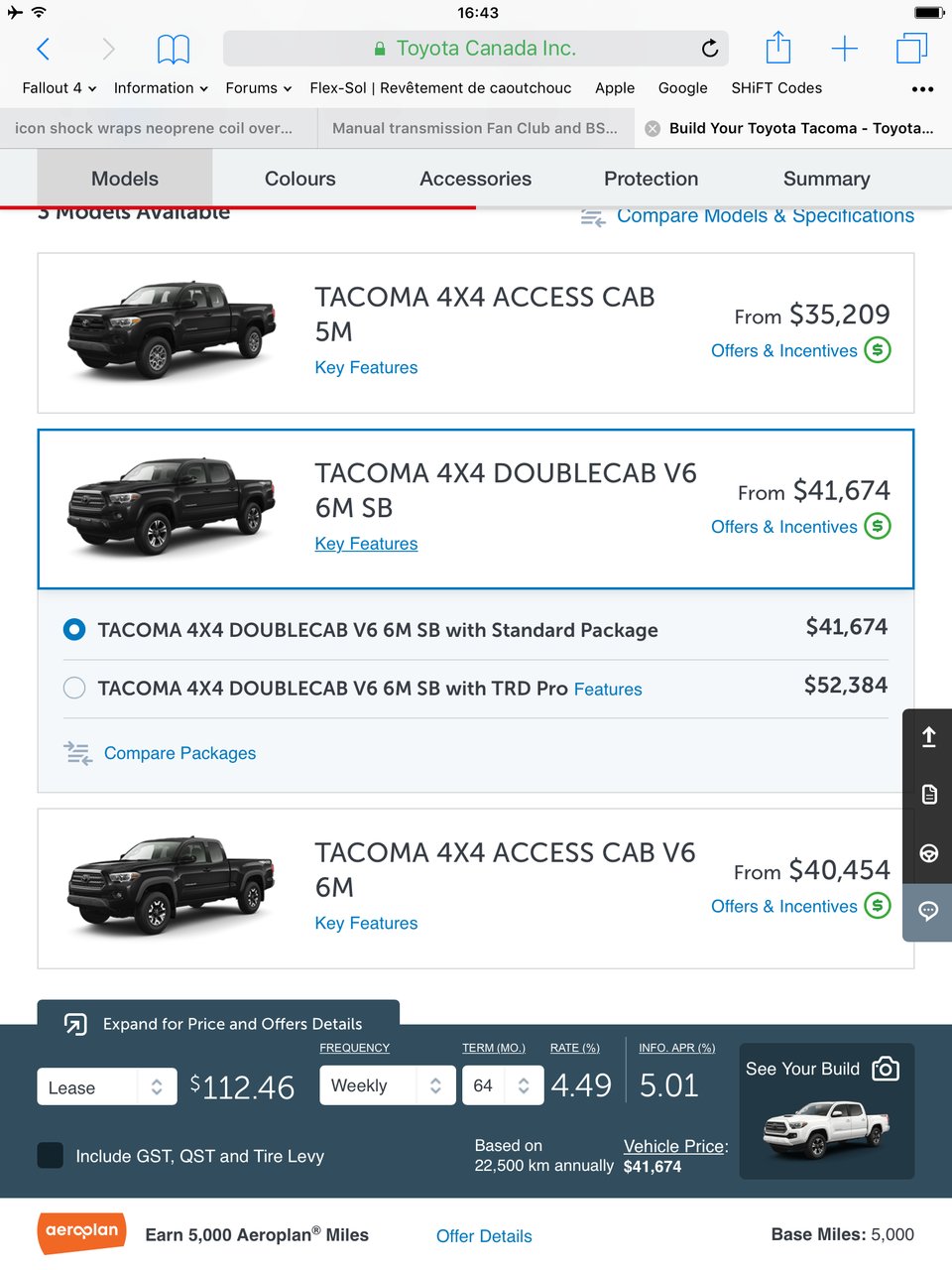Click camera icon on See Your Build
Viewport: 952px width, 1270px height.
[x=886, y=1069]
